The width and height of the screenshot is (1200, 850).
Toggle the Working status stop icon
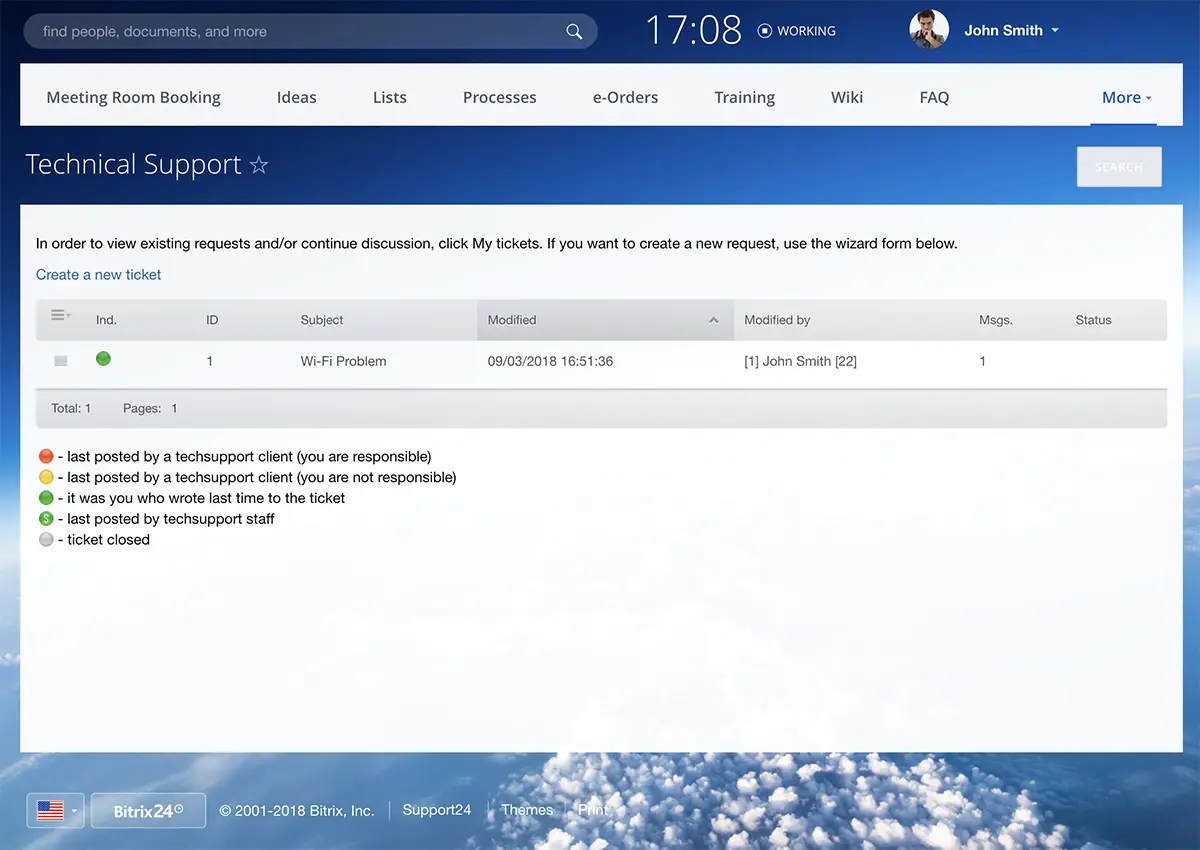pos(765,31)
